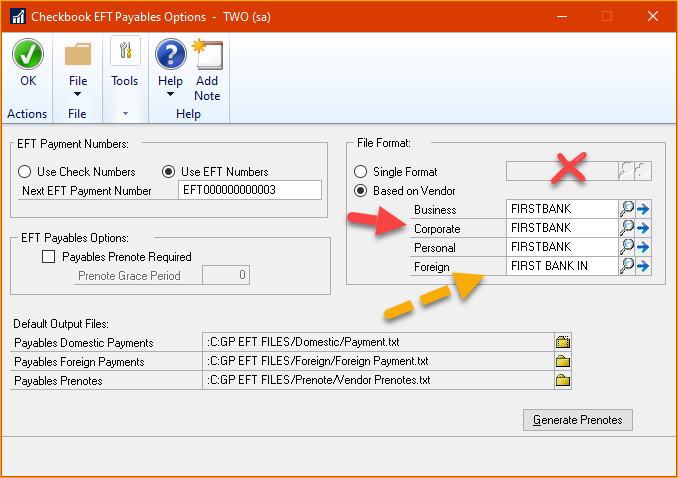Click blue arrow next to Business format
The image size is (678, 478).
pos(643,209)
